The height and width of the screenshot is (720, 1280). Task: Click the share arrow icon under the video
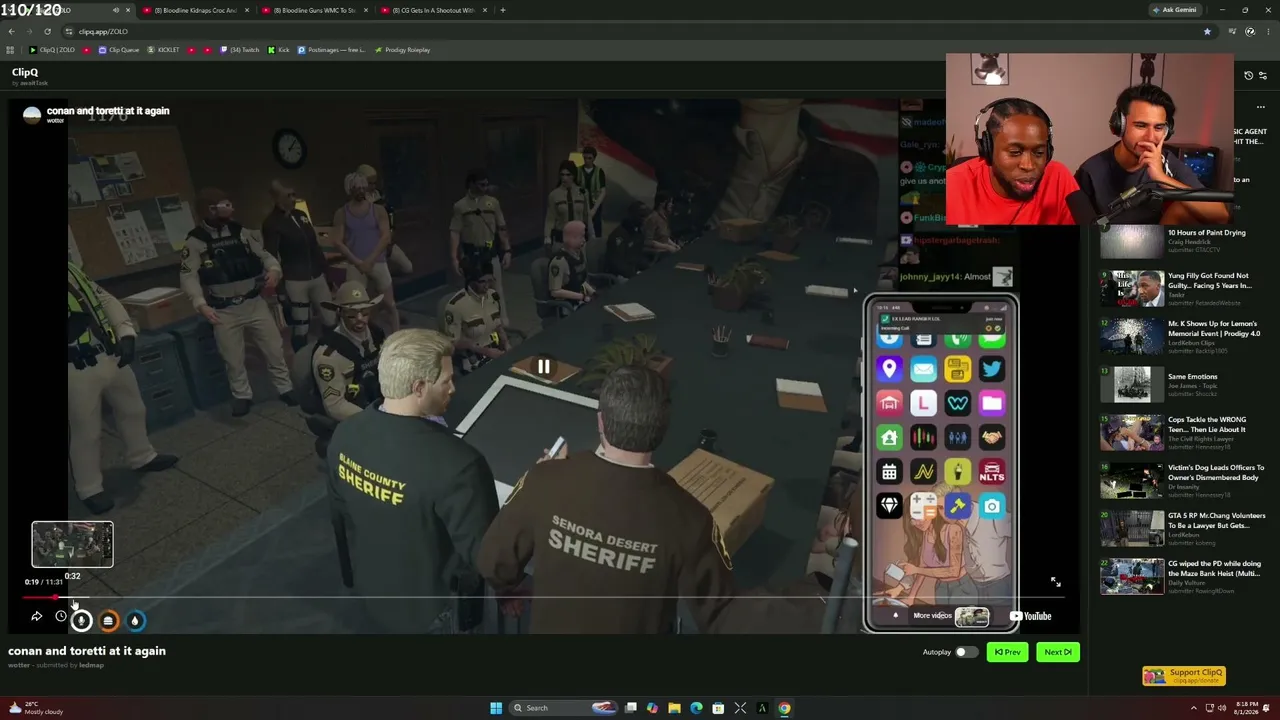point(36,617)
